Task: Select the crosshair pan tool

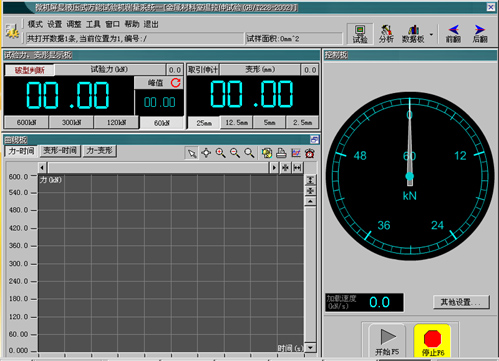Action: pos(206,153)
